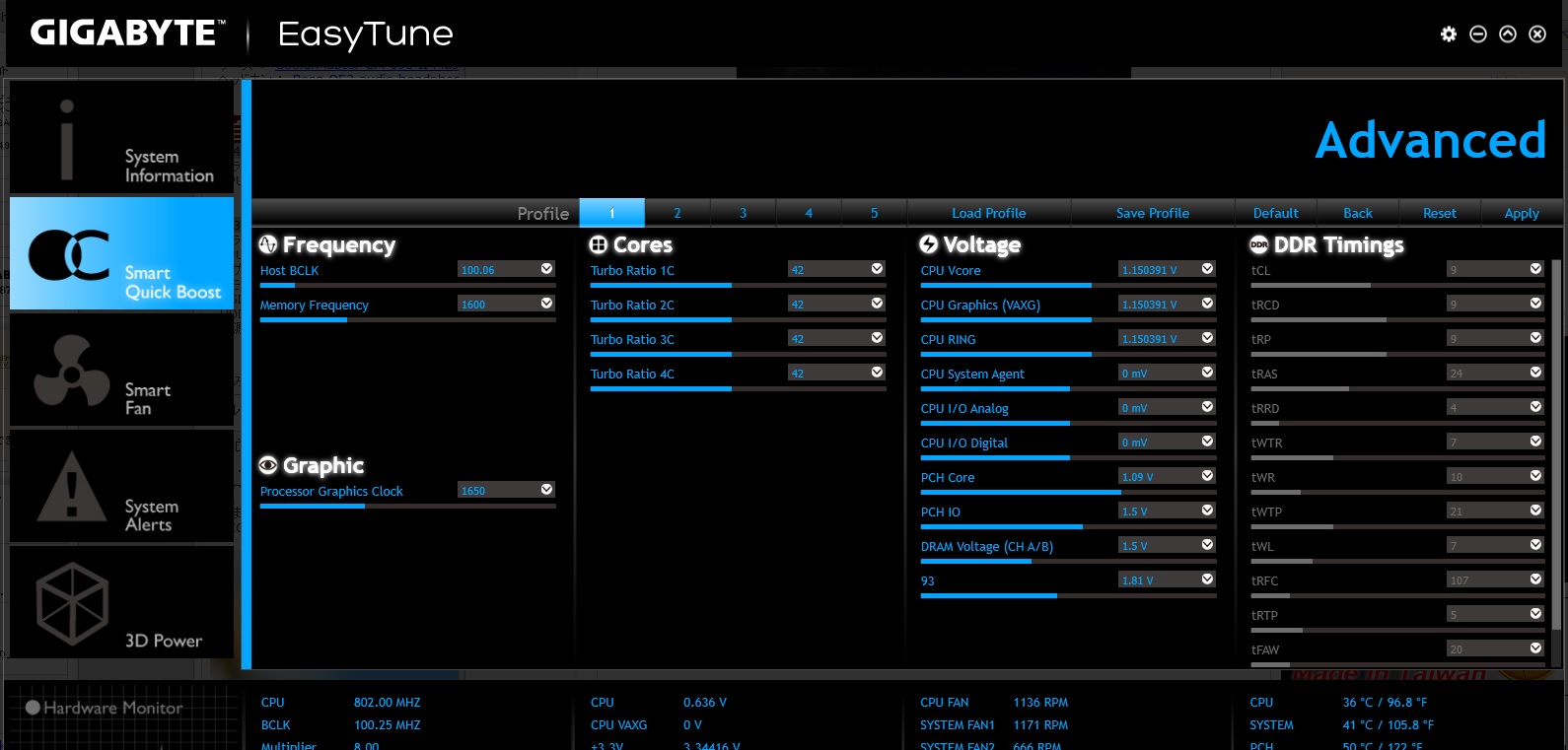This screenshot has height=750, width=1568.
Task: Switch to profile tab 5
Action: coord(874,213)
